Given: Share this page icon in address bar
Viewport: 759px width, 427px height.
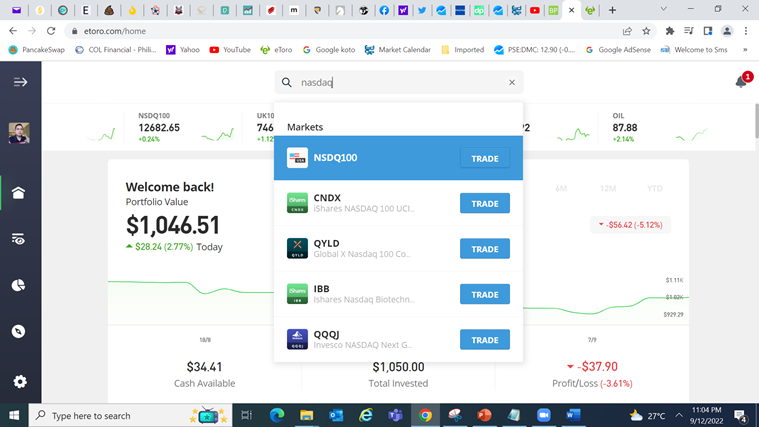Looking at the screenshot, I should (627, 31).
